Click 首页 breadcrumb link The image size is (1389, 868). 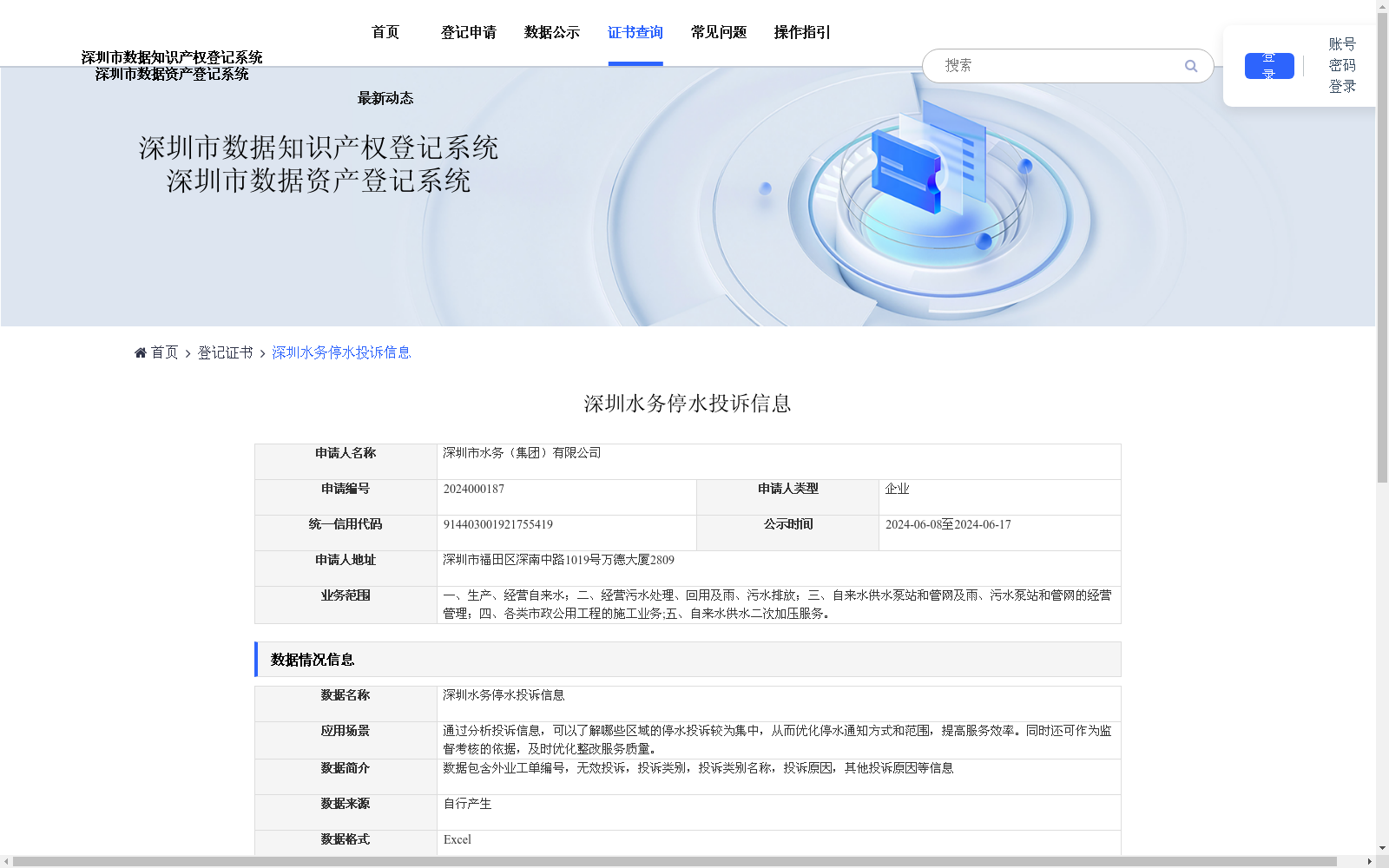click(x=164, y=352)
